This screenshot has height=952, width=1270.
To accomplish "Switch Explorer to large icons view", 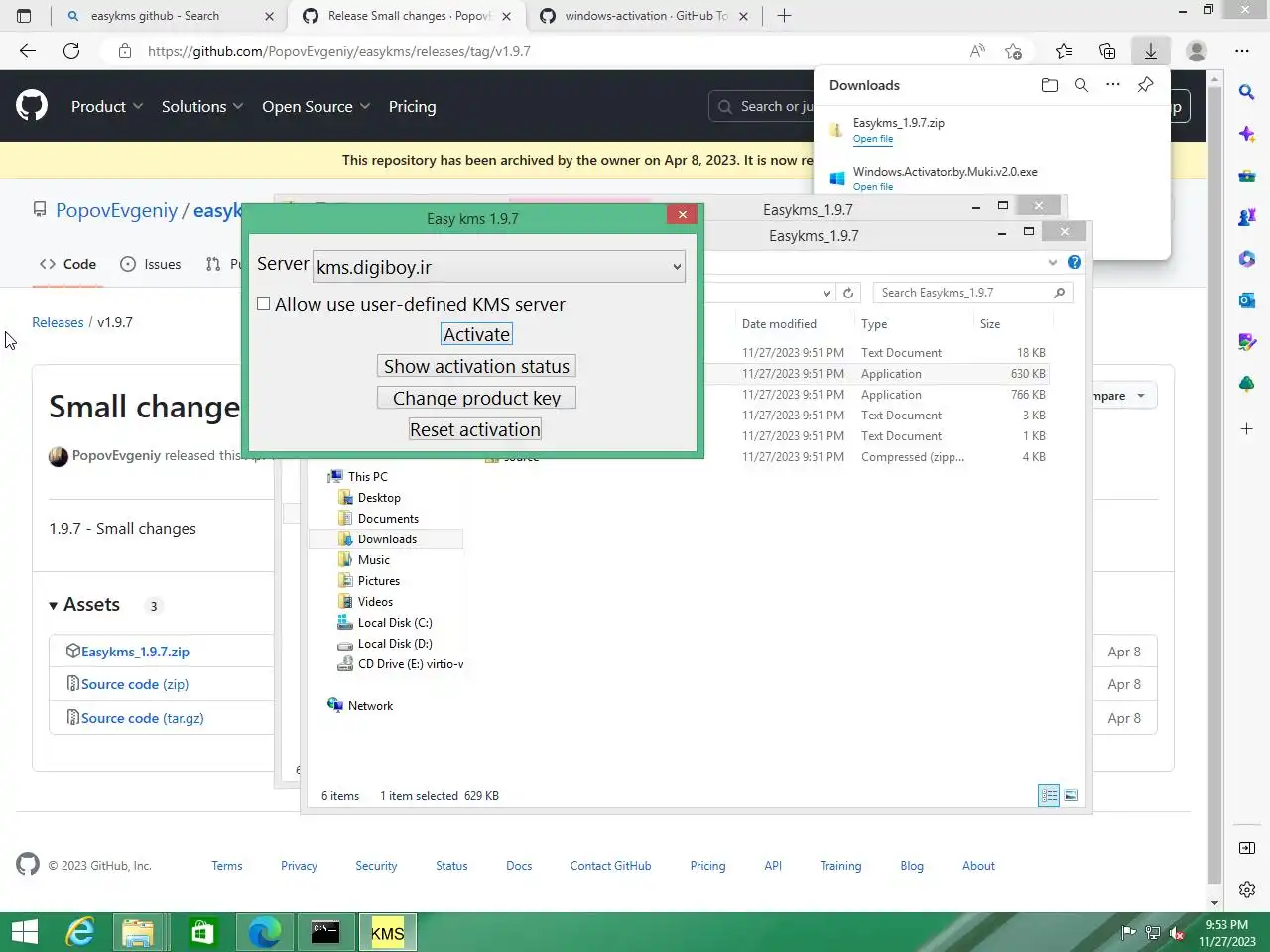I will [x=1071, y=795].
